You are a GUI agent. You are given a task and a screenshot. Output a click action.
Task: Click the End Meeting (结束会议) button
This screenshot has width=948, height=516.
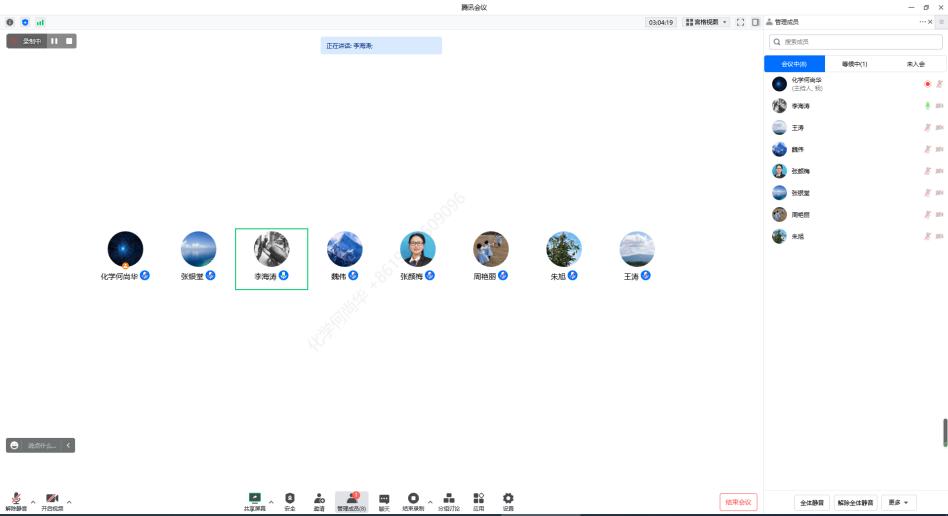pos(739,502)
